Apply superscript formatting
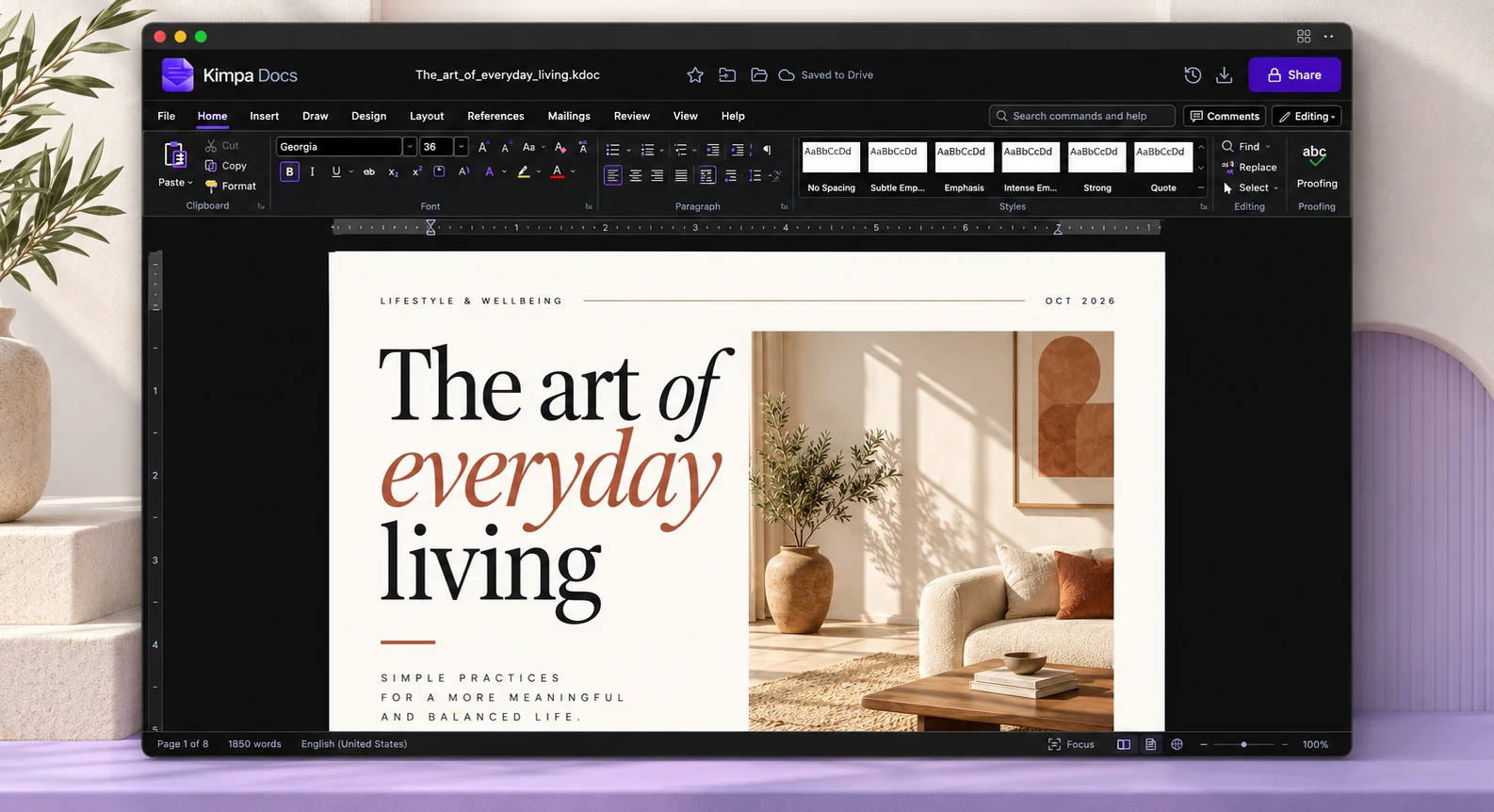 (416, 171)
